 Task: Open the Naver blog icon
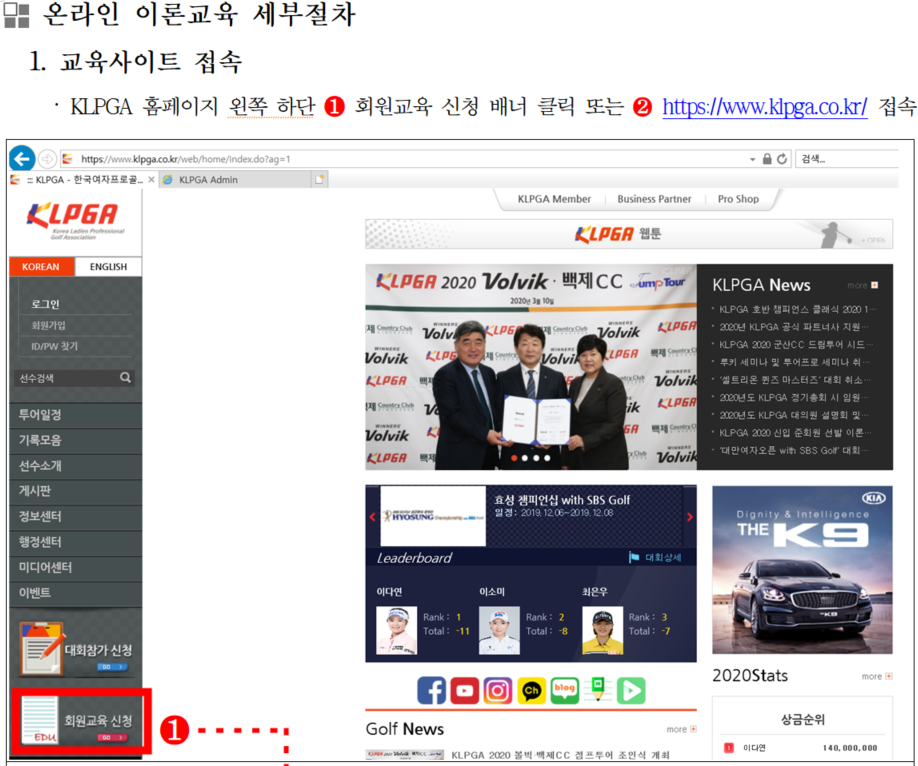coord(564,690)
